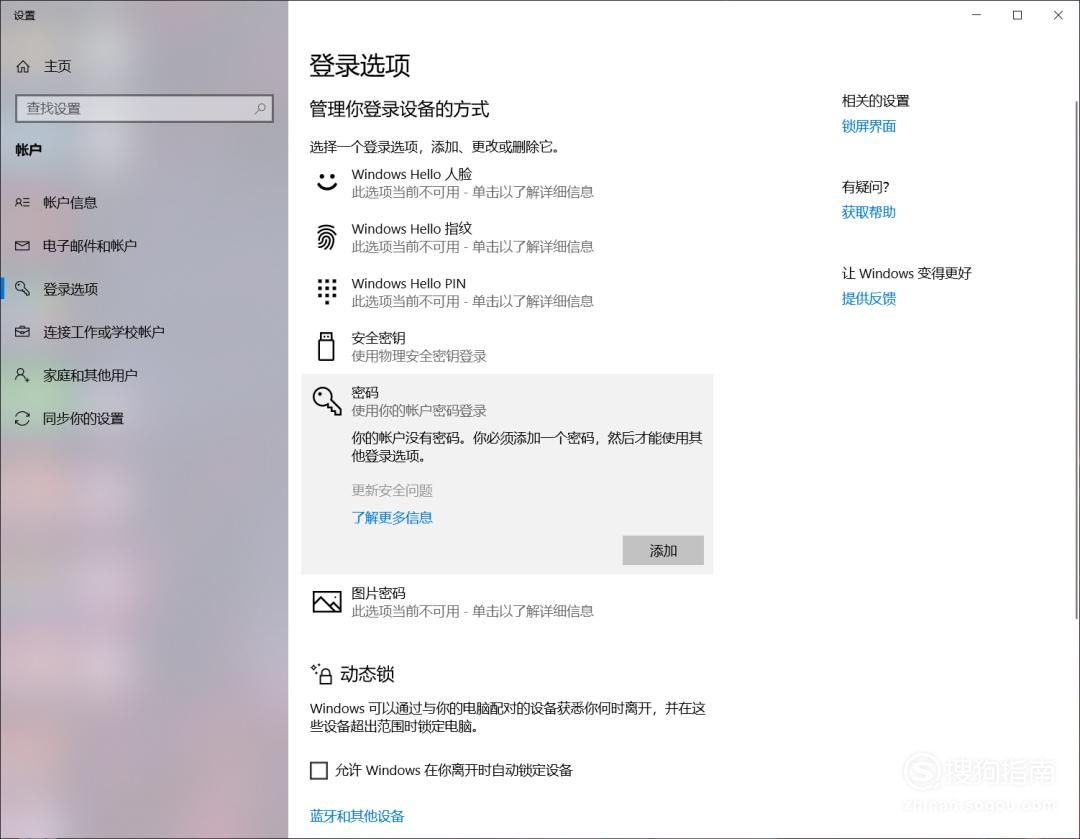
Task: Click the 让 Windows 变得更好 label
Action: [x=906, y=273]
